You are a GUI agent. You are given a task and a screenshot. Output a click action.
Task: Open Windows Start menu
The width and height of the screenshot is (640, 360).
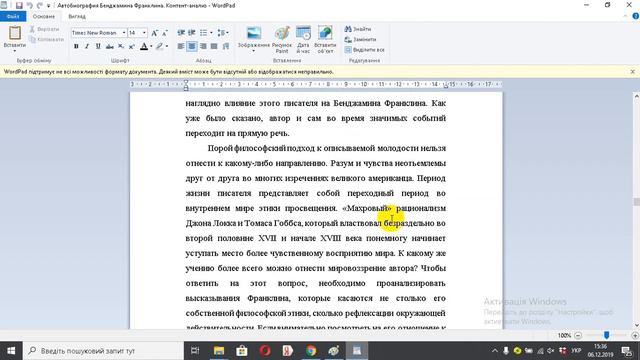(x=11, y=351)
